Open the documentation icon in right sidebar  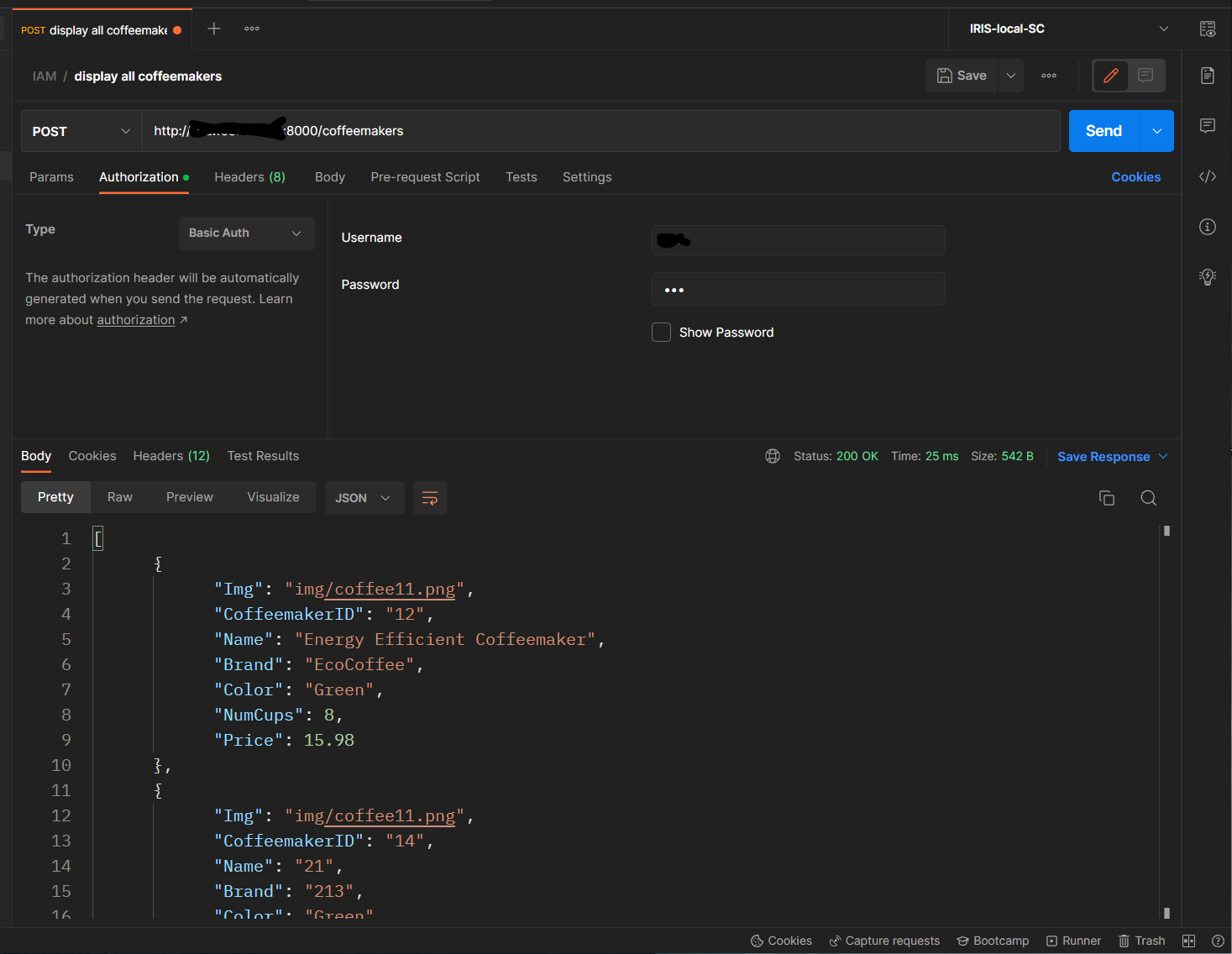coord(1207,76)
